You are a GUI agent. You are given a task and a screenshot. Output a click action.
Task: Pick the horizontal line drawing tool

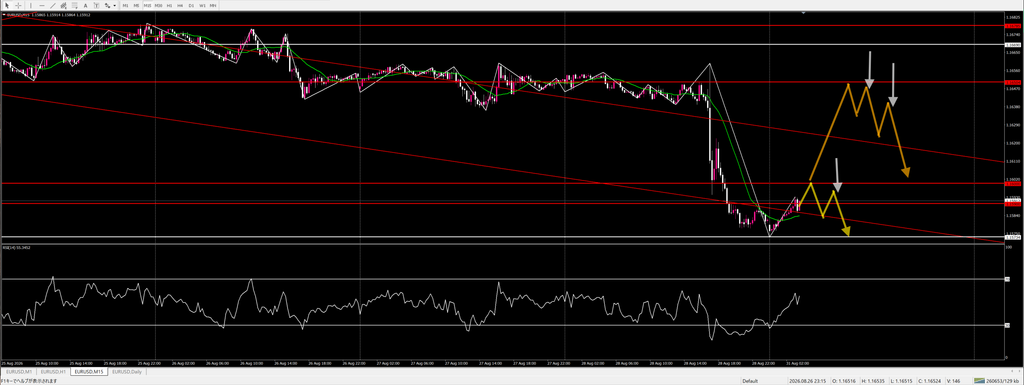tap(42, 5)
